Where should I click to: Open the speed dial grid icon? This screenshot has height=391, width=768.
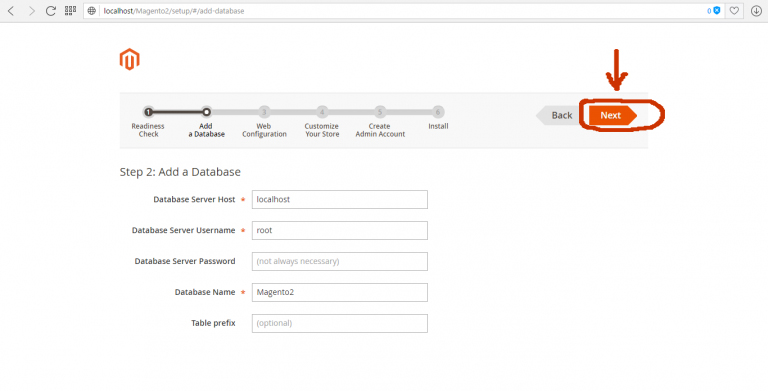(70, 10)
